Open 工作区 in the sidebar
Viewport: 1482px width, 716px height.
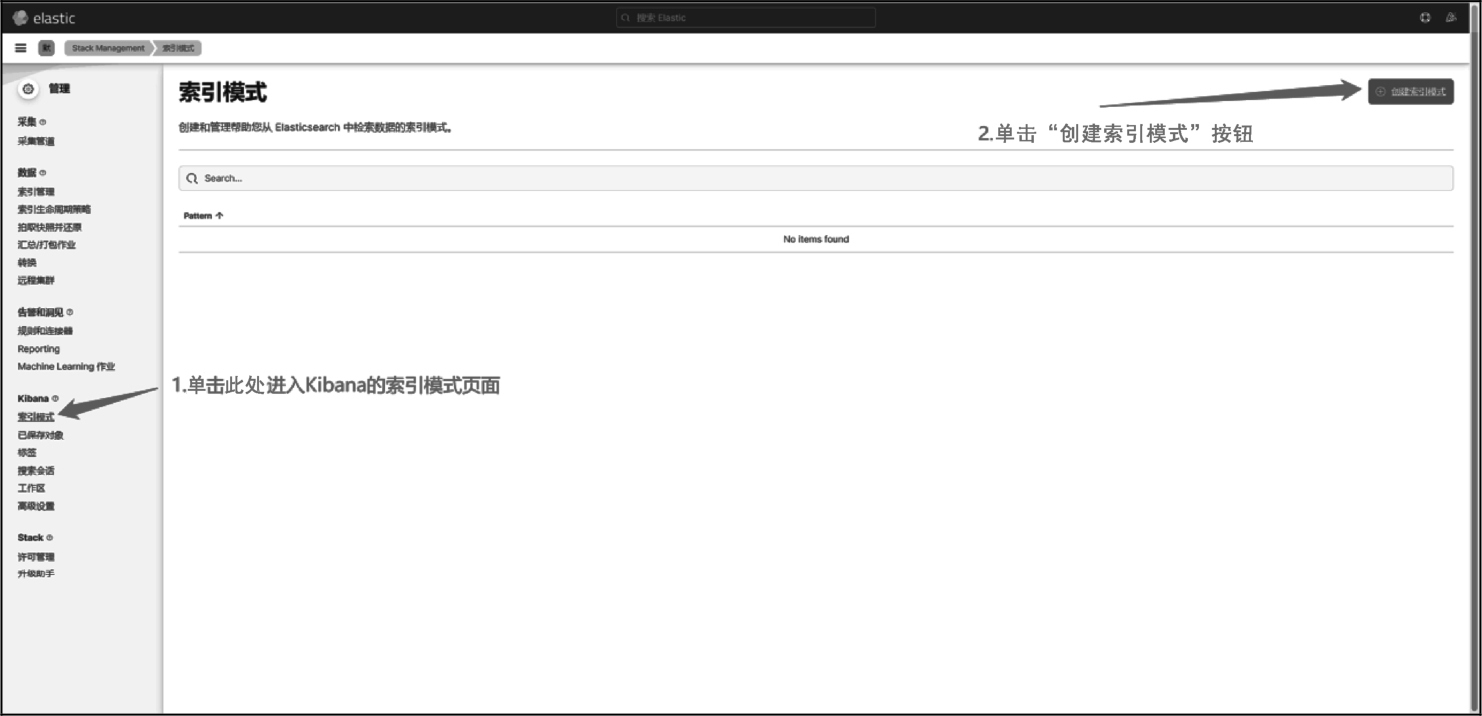coord(31,488)
